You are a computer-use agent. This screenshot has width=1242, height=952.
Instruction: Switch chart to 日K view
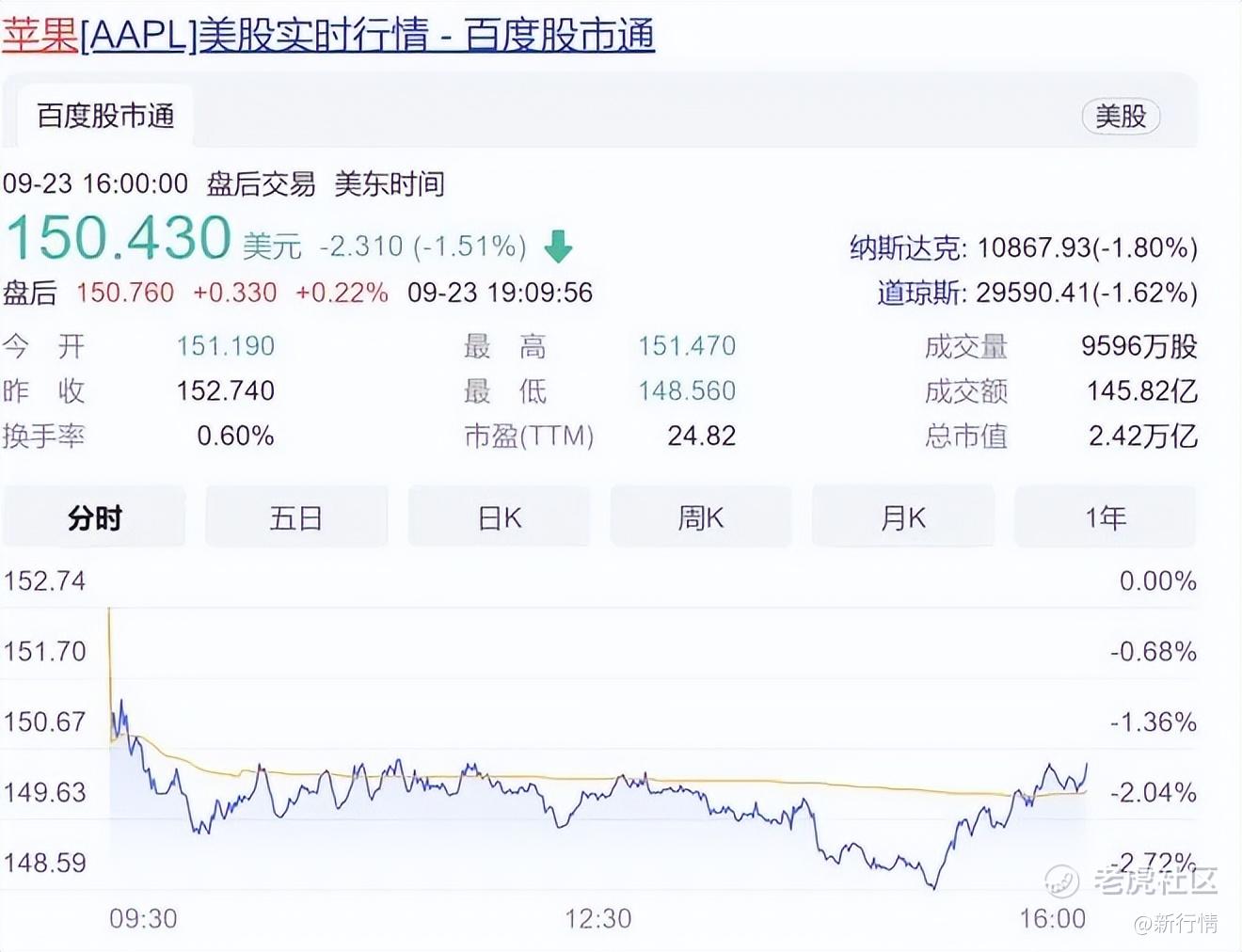pos(500,517)
